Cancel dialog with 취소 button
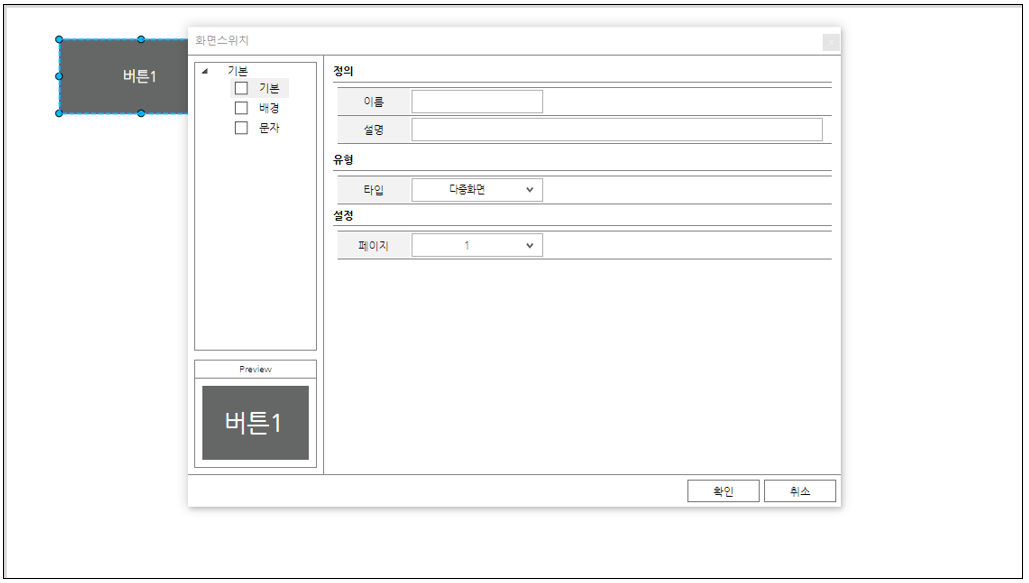1029x583 pixels. (x=800, y=491)
